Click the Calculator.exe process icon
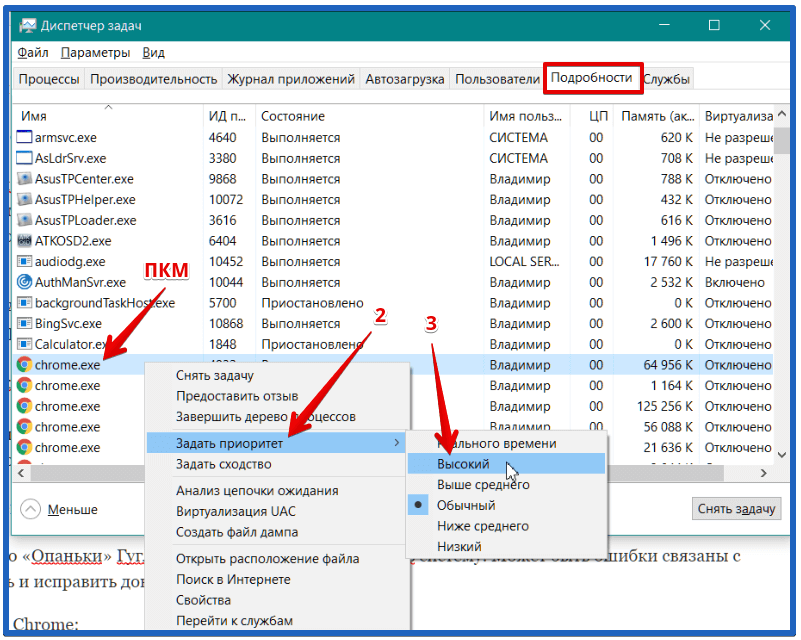The width and height of the screenshot is (801, 640). tap(24, 344)
